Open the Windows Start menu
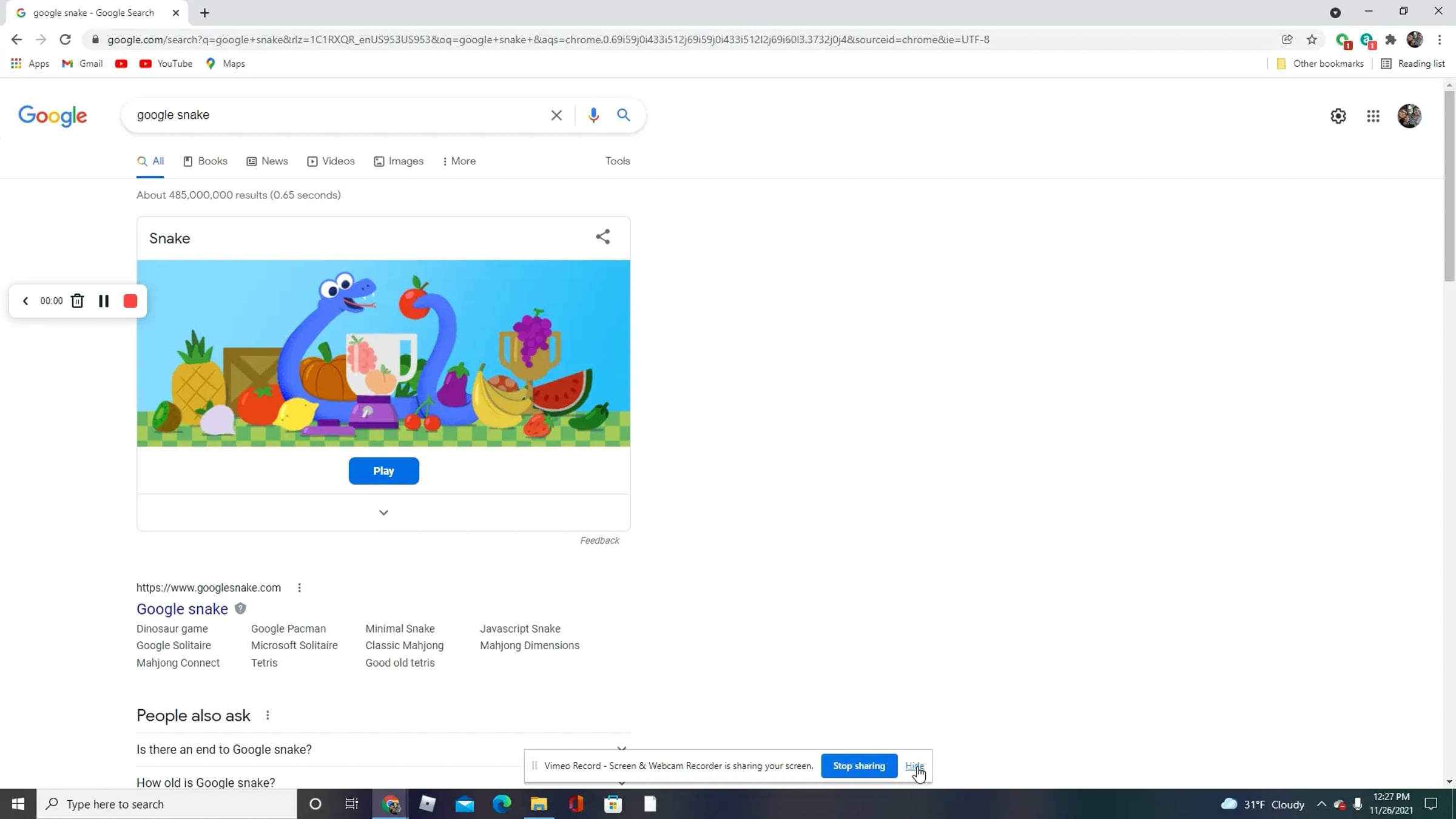This screenshot has height=819, width=1456. [x=18, y=804]
